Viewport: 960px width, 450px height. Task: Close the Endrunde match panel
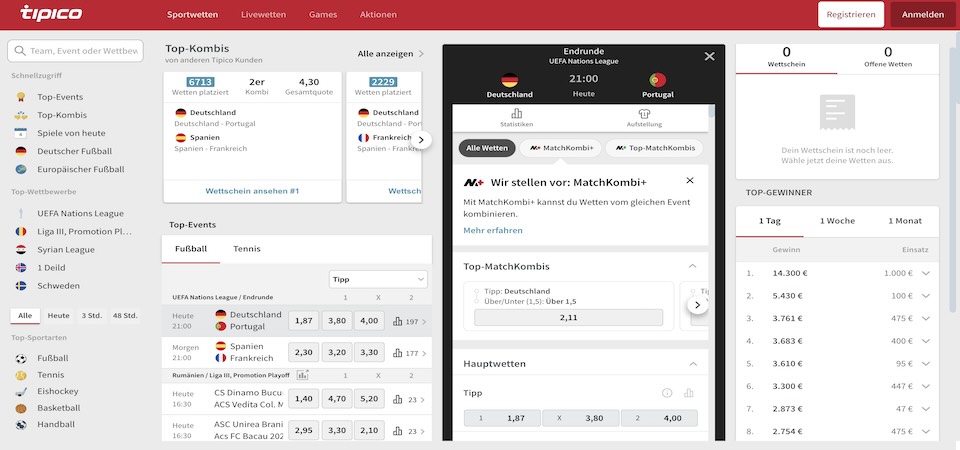[710, 56]
